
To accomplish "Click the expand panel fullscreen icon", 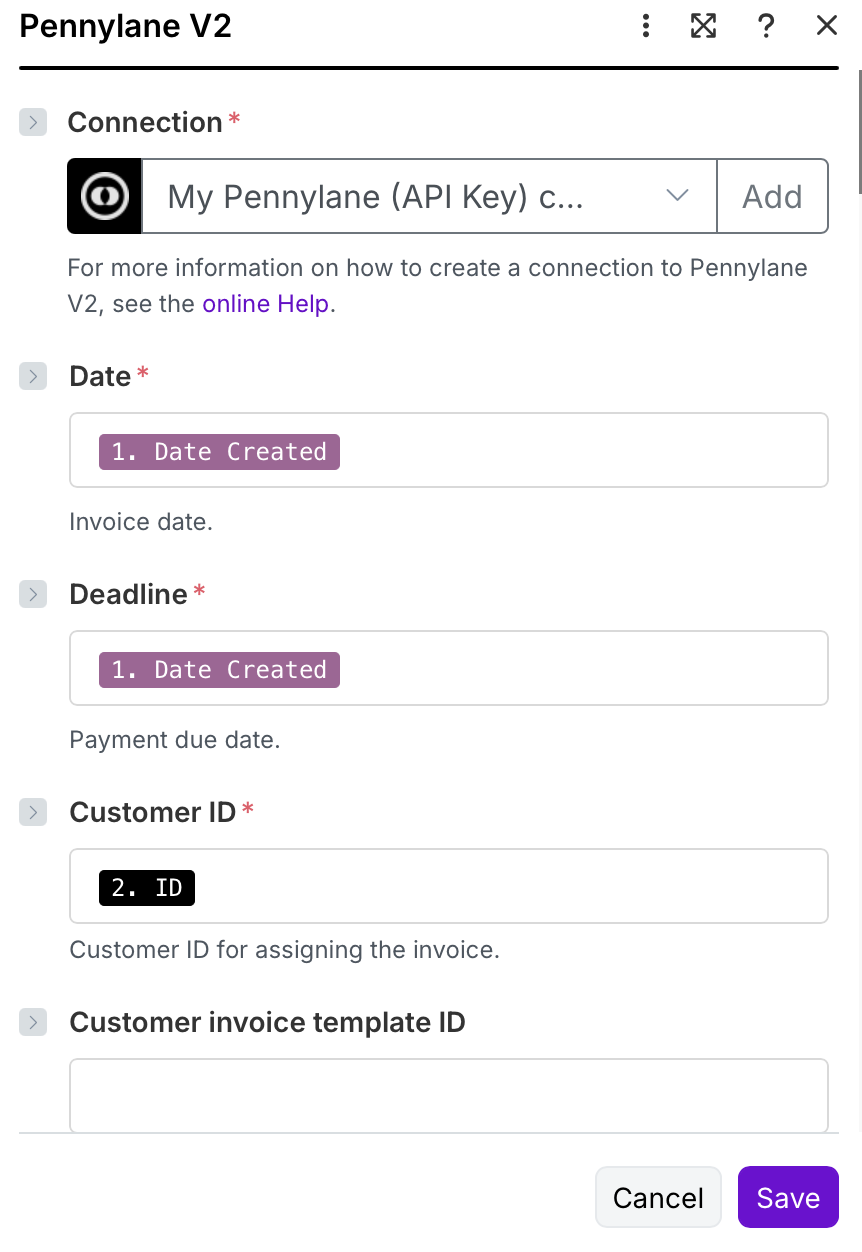I will click(704, 26).
